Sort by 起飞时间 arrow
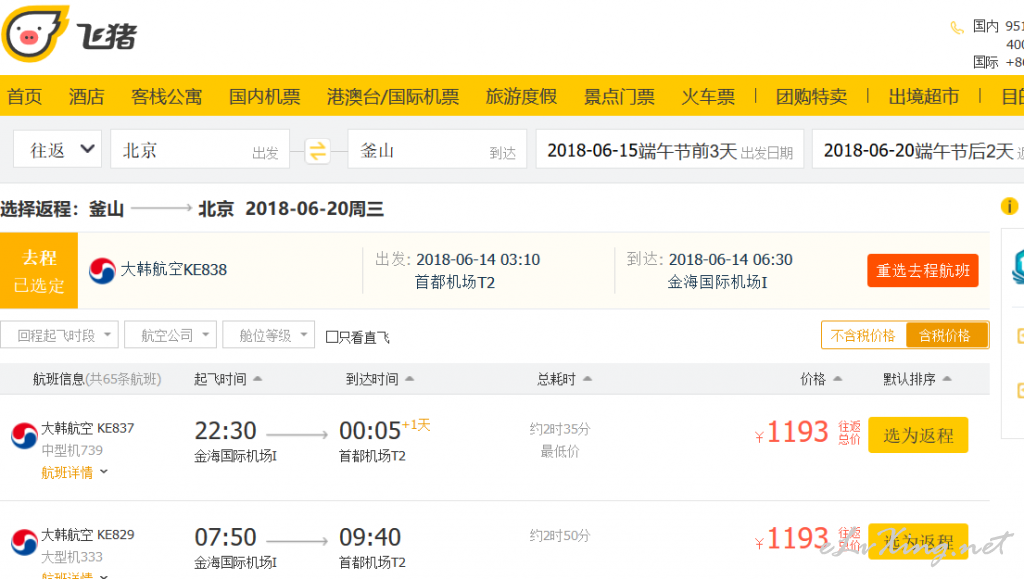The image size is (1024, 579). click(x=257, y=379)
